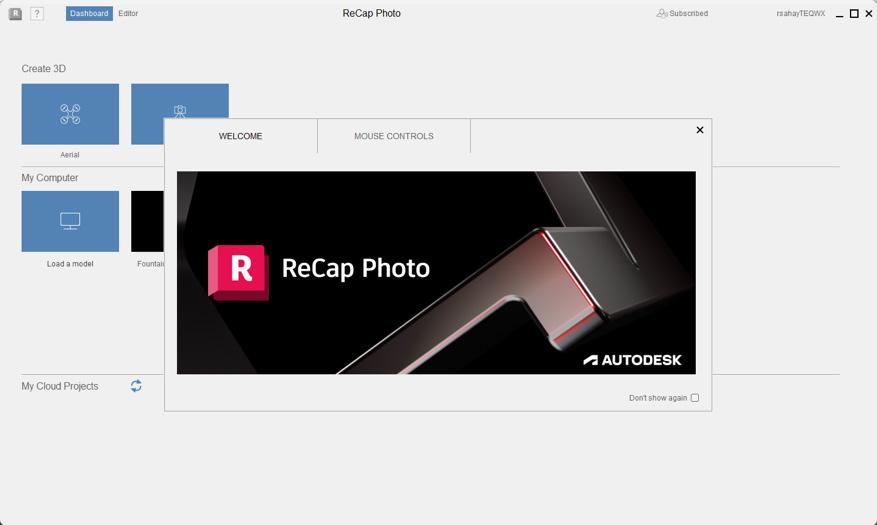Click the Load a model tile
Image resolution: width=877 pixels, height=525 pixels.
70,221
